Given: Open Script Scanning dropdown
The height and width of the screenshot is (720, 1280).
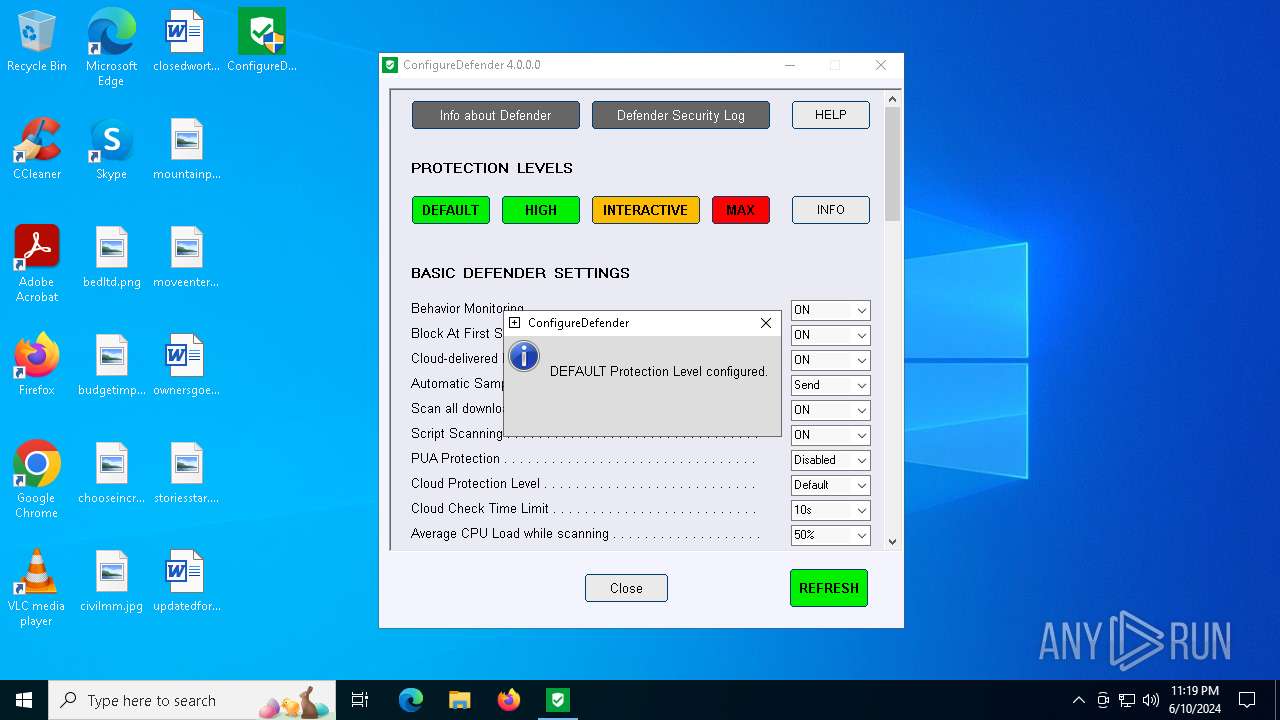Looking at the screenshot, I should (x=830, y=435).
